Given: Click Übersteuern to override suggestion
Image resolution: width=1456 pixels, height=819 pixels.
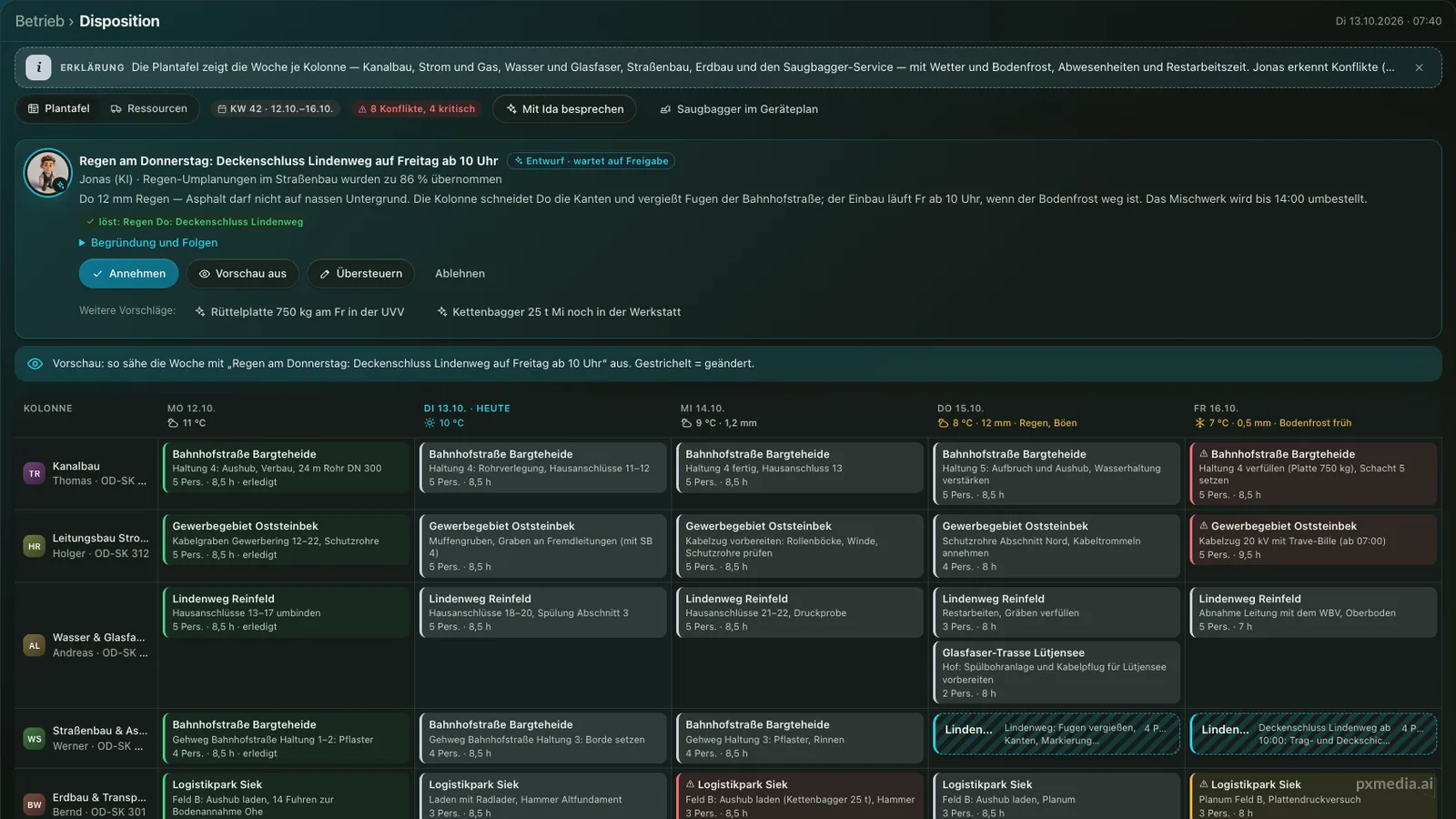Looking at the screenshot, I should tap(360, 274).
